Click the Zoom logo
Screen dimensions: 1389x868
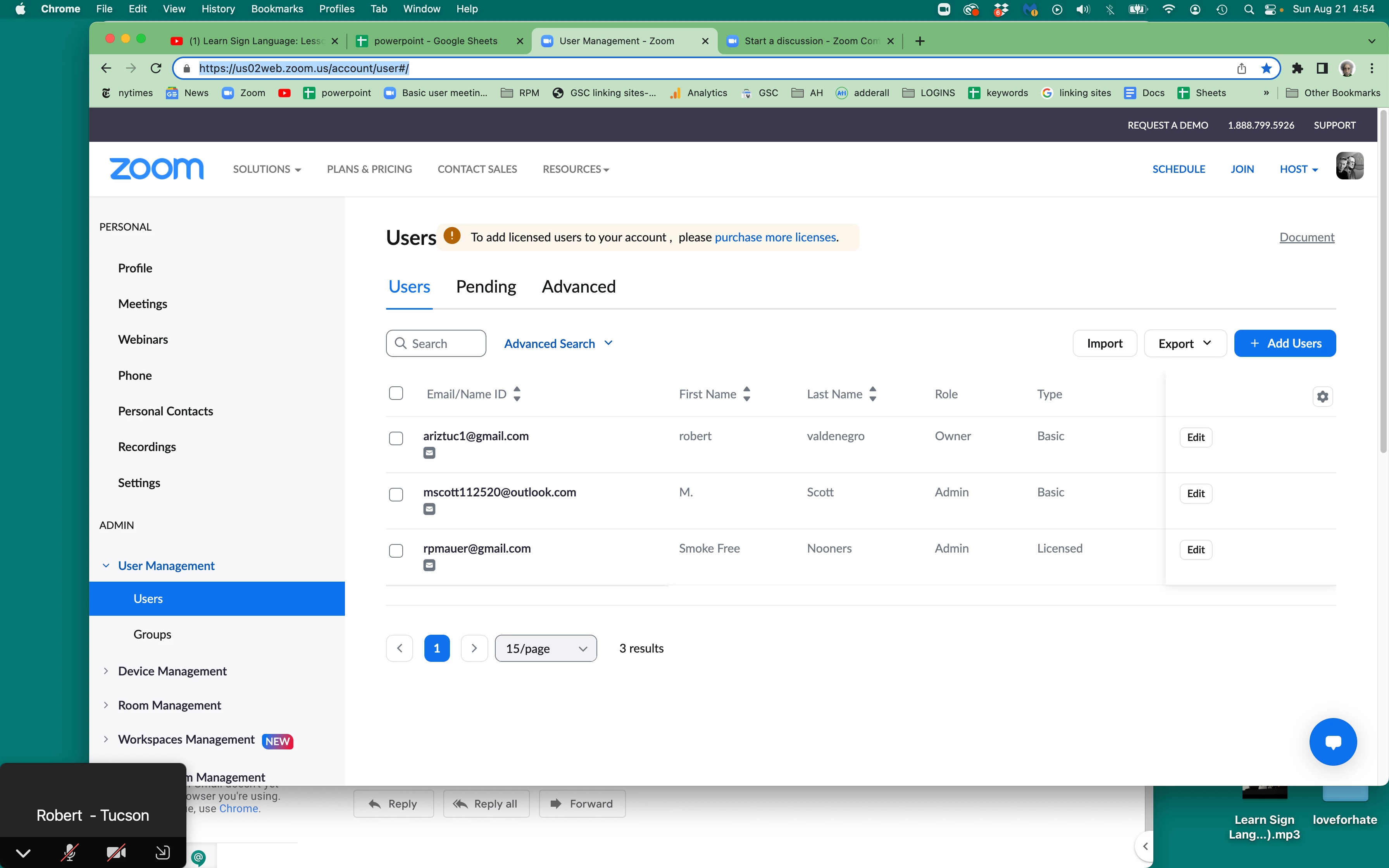coord(156,169)
